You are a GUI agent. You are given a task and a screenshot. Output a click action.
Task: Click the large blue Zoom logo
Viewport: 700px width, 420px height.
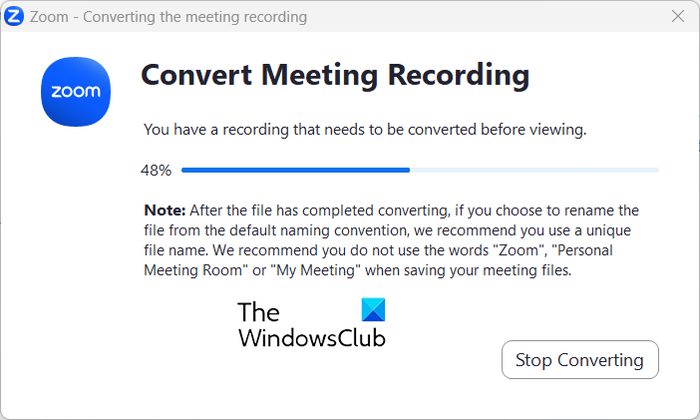pos(76,91)
